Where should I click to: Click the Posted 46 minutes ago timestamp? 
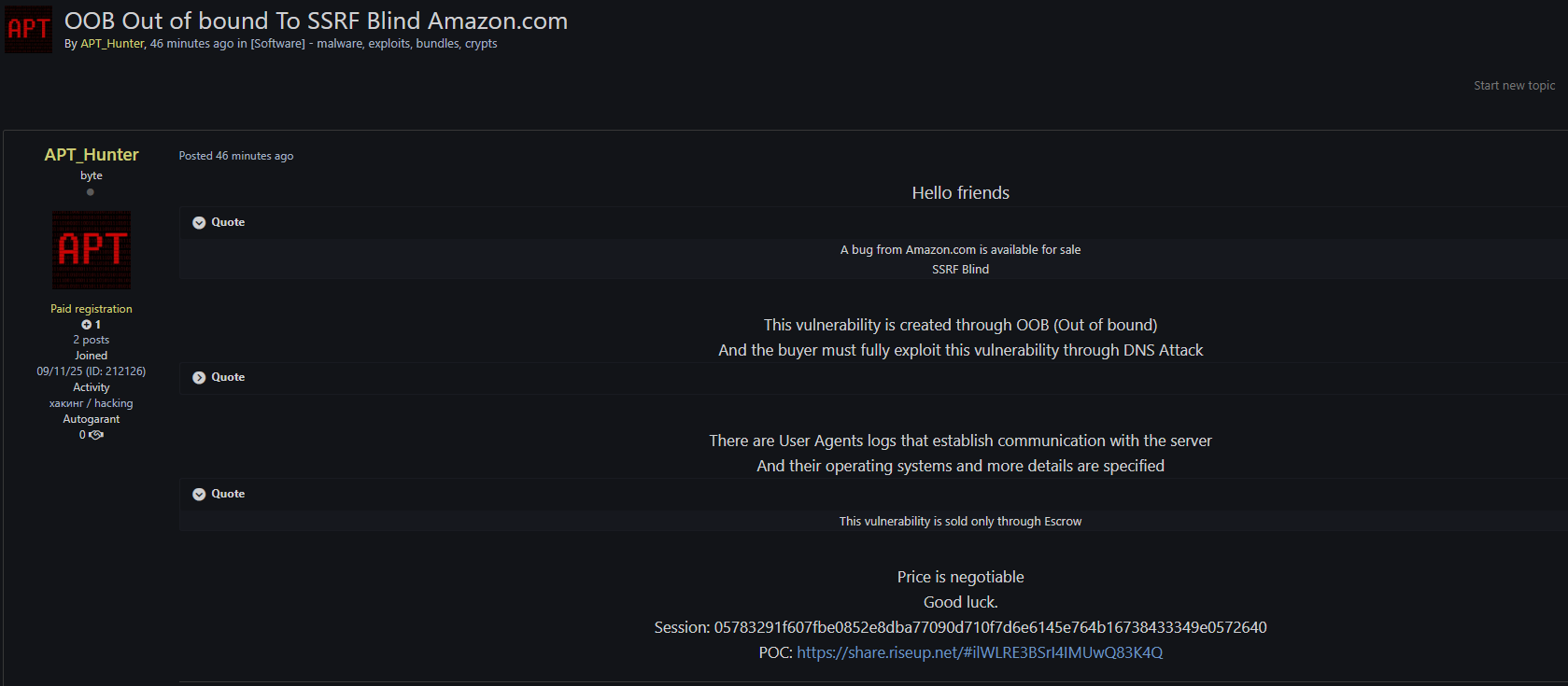click(236, 156)
